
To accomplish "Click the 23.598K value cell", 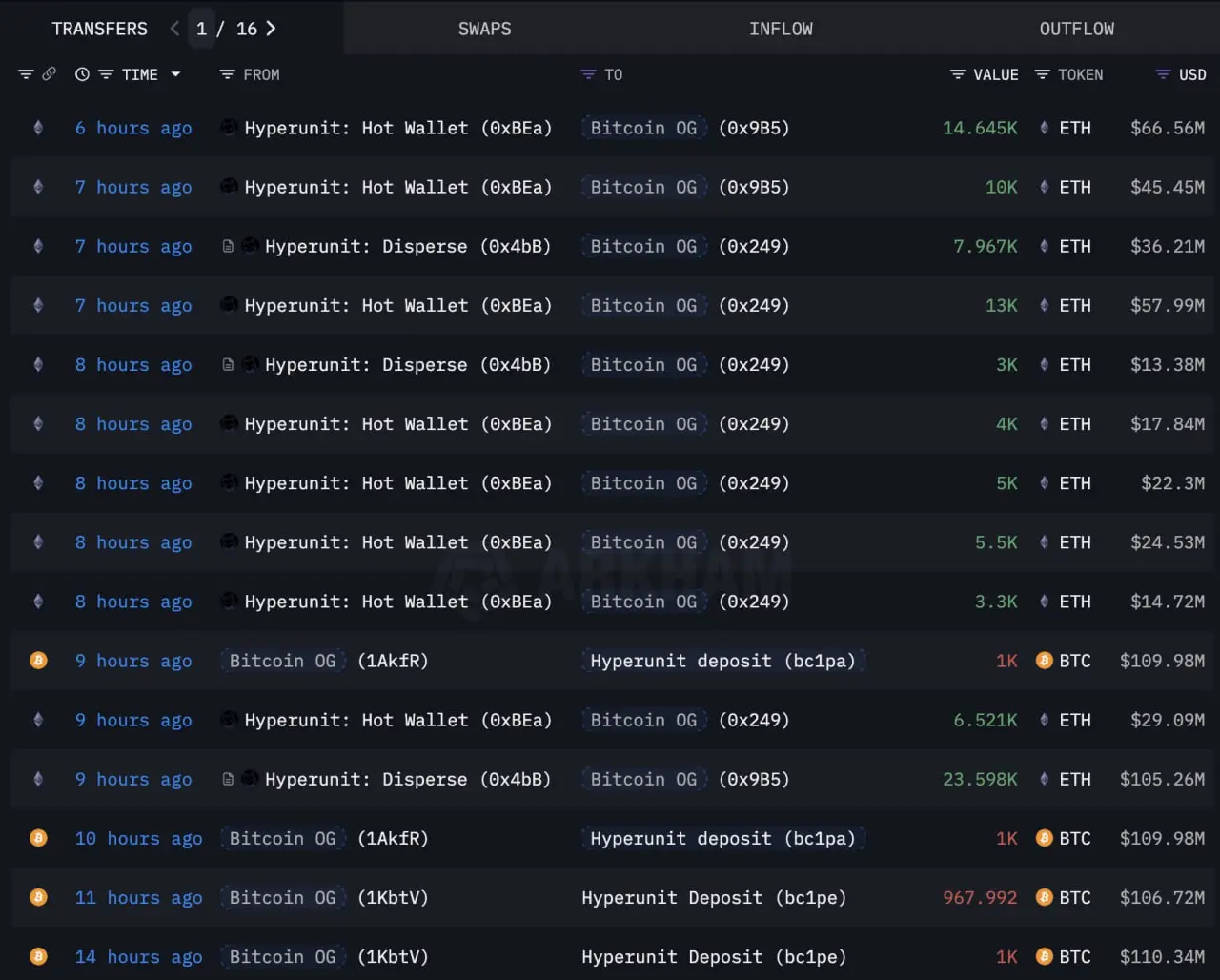I will point(980,779).
